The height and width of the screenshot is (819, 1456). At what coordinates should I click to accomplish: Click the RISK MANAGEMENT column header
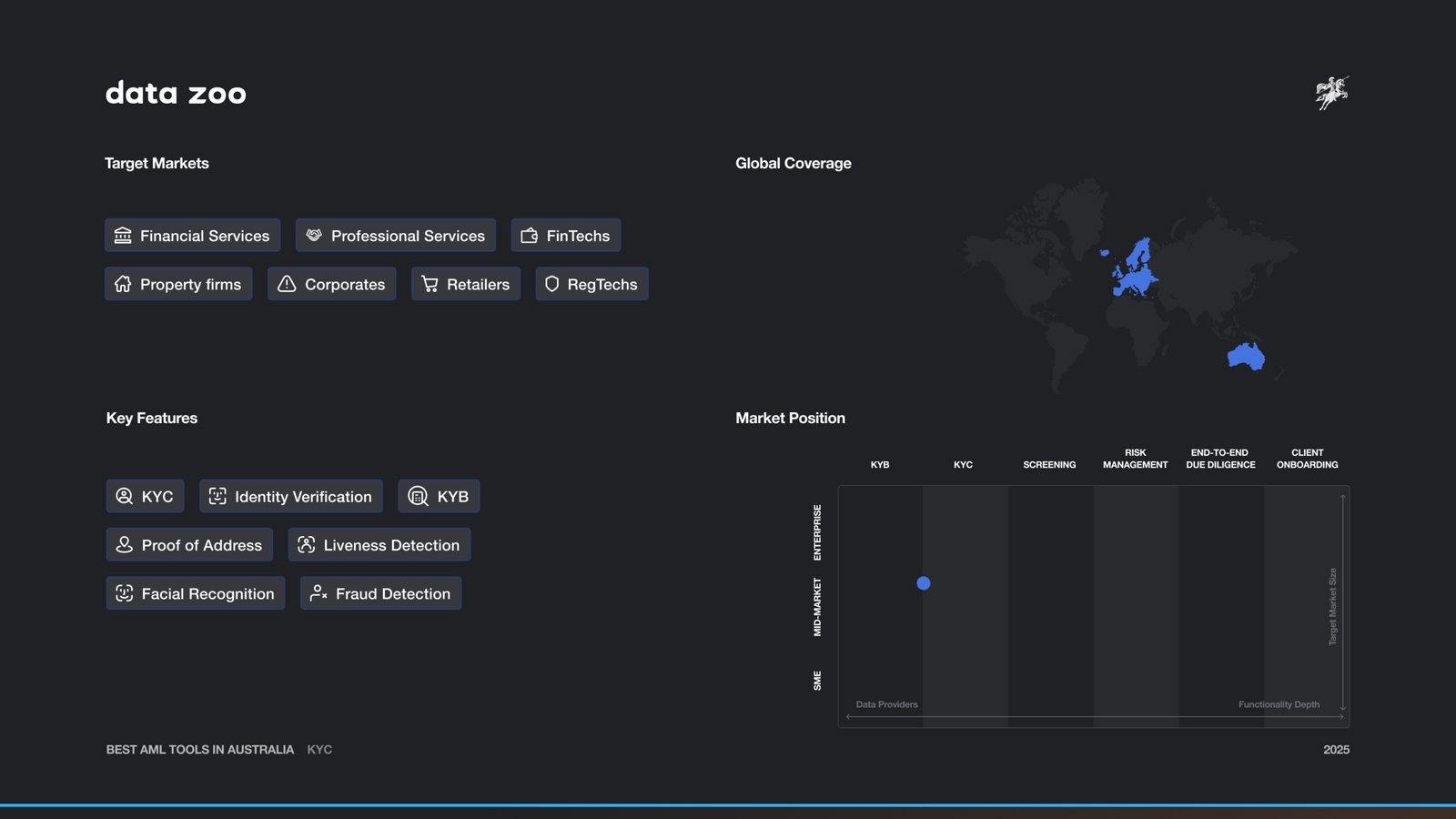(1136, 459)
